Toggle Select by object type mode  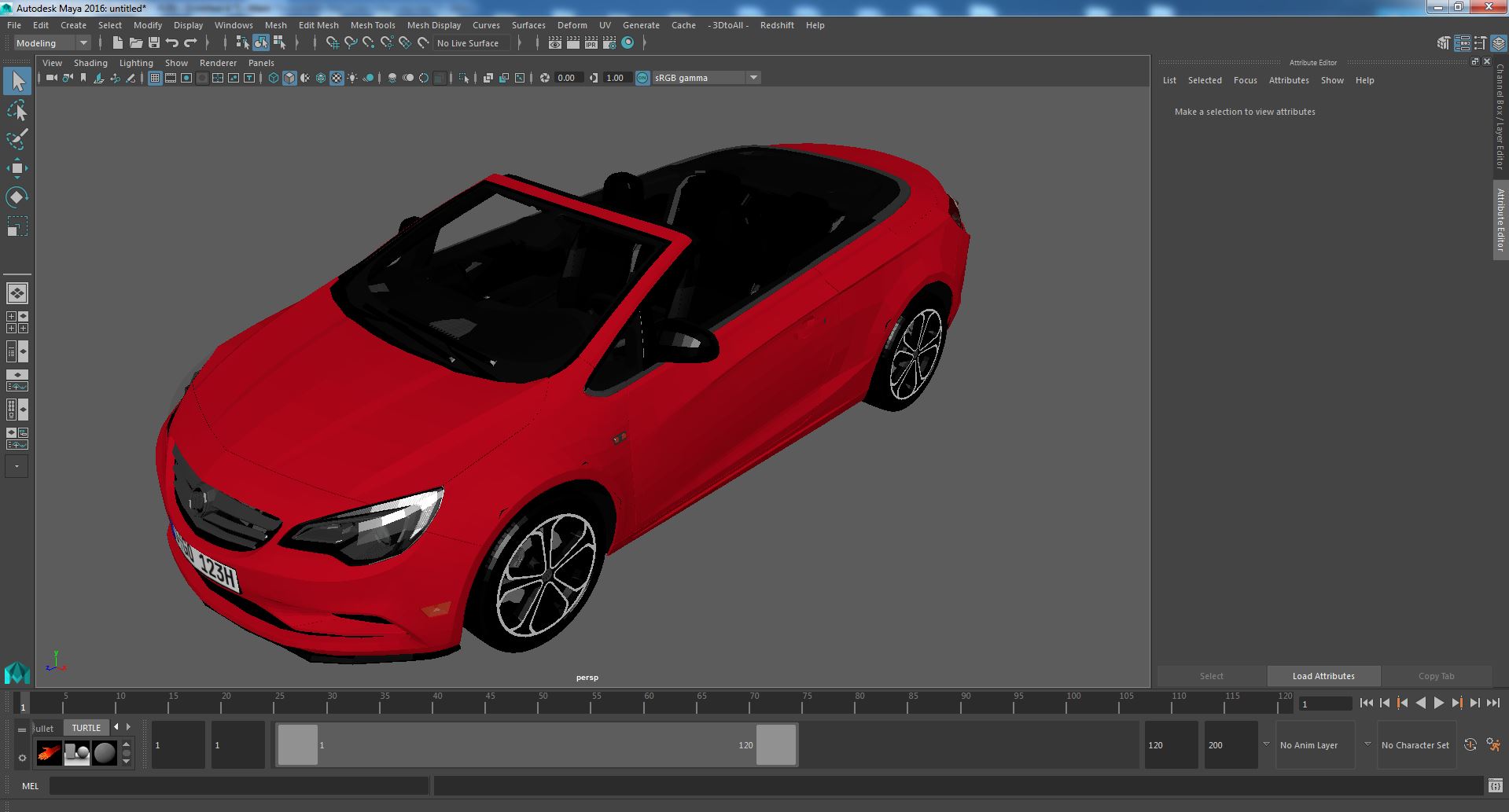pos(260,43)
